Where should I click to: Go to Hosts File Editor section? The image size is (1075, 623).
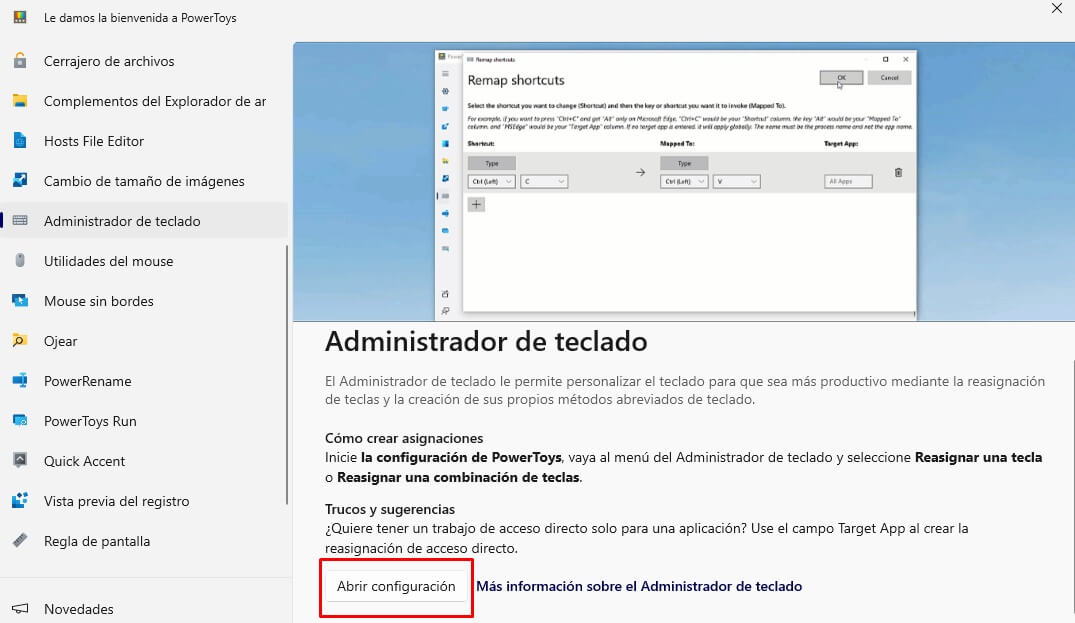pyautogui.click(x=144, y=141)
